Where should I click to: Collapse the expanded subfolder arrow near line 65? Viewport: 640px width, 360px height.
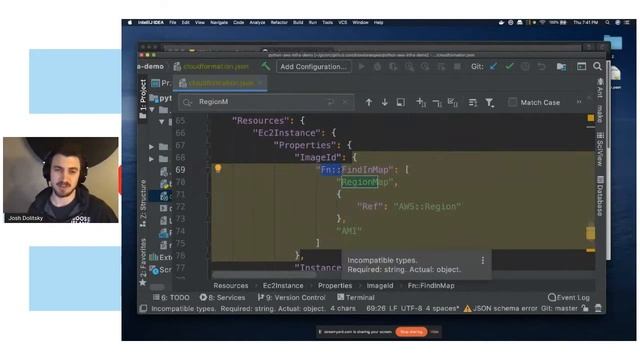coord(162,122)
